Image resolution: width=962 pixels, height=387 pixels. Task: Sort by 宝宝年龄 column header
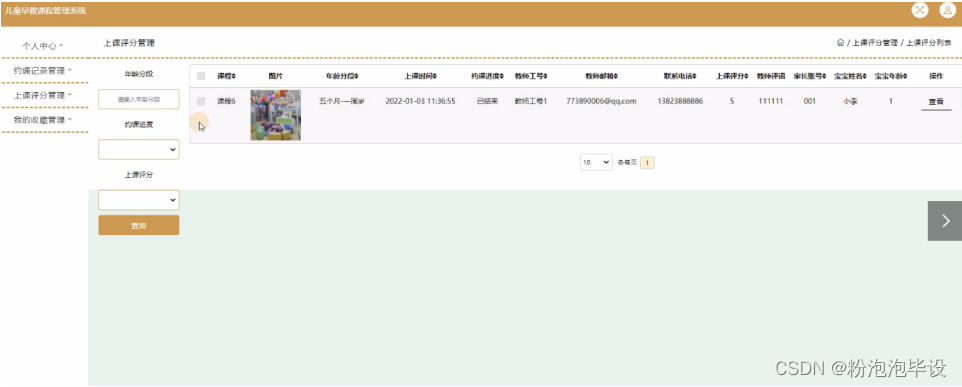891,76
